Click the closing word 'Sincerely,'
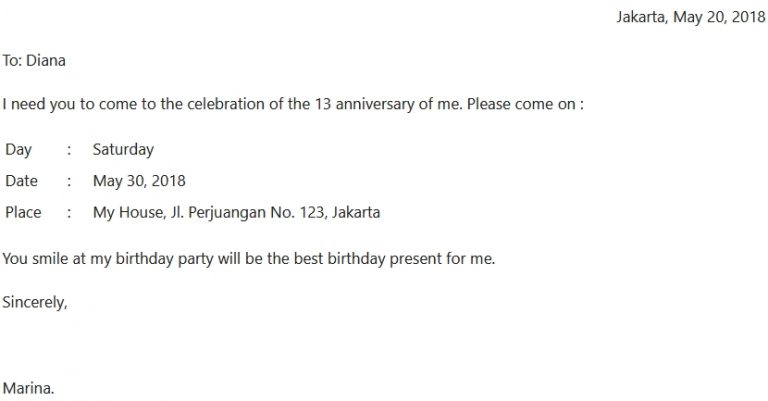This screenshot has height=401, width=768. 35,302
